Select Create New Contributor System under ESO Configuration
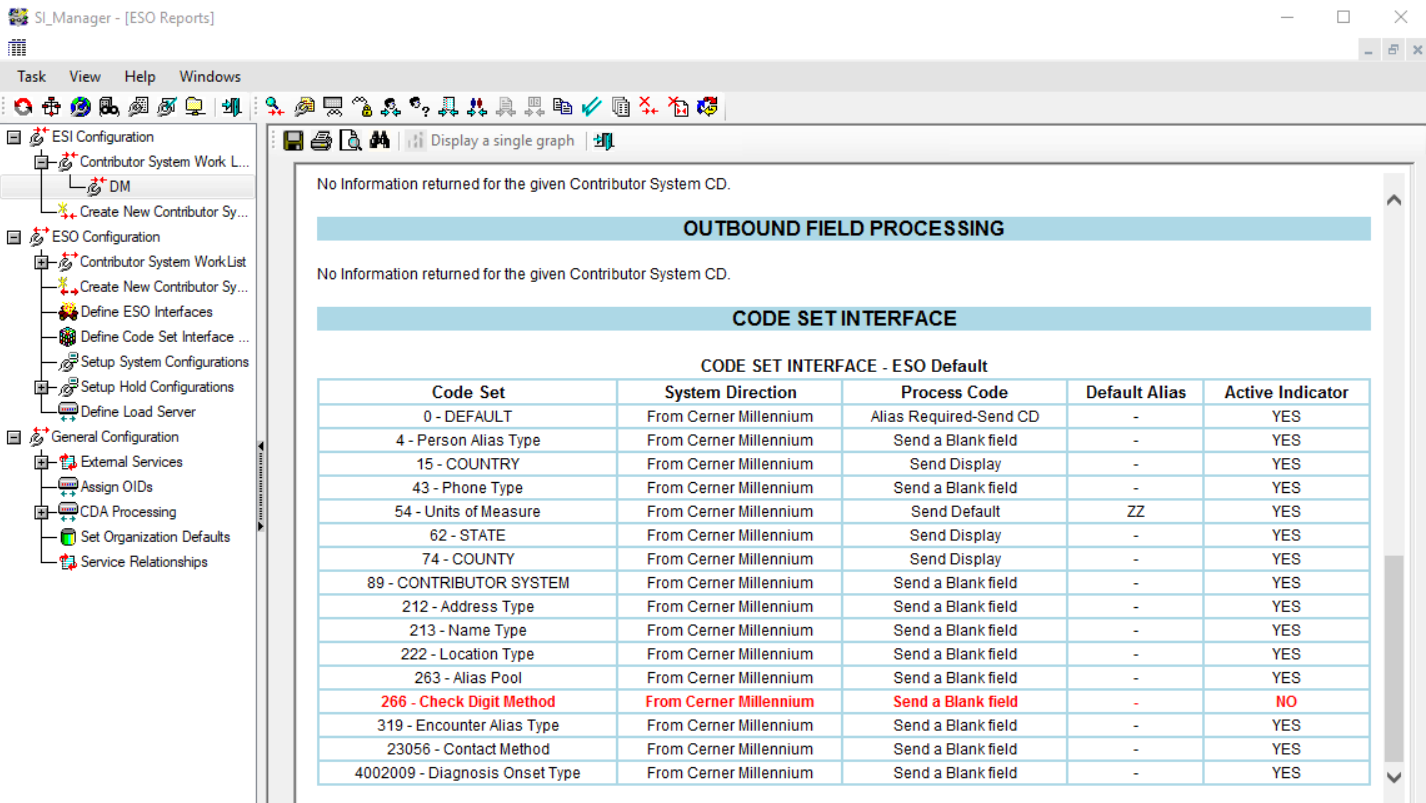The width and height of the screenshot is (1426, 803). (164, 287)
